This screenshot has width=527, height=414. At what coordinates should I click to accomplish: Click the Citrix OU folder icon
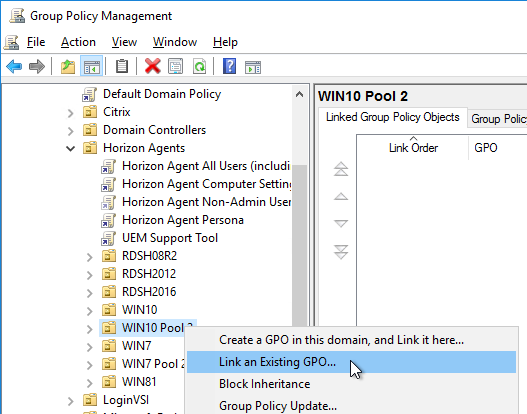90,112
